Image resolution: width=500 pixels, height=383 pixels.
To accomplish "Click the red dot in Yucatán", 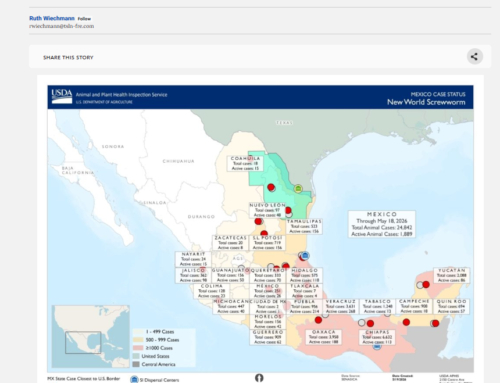I will [426, 284].
